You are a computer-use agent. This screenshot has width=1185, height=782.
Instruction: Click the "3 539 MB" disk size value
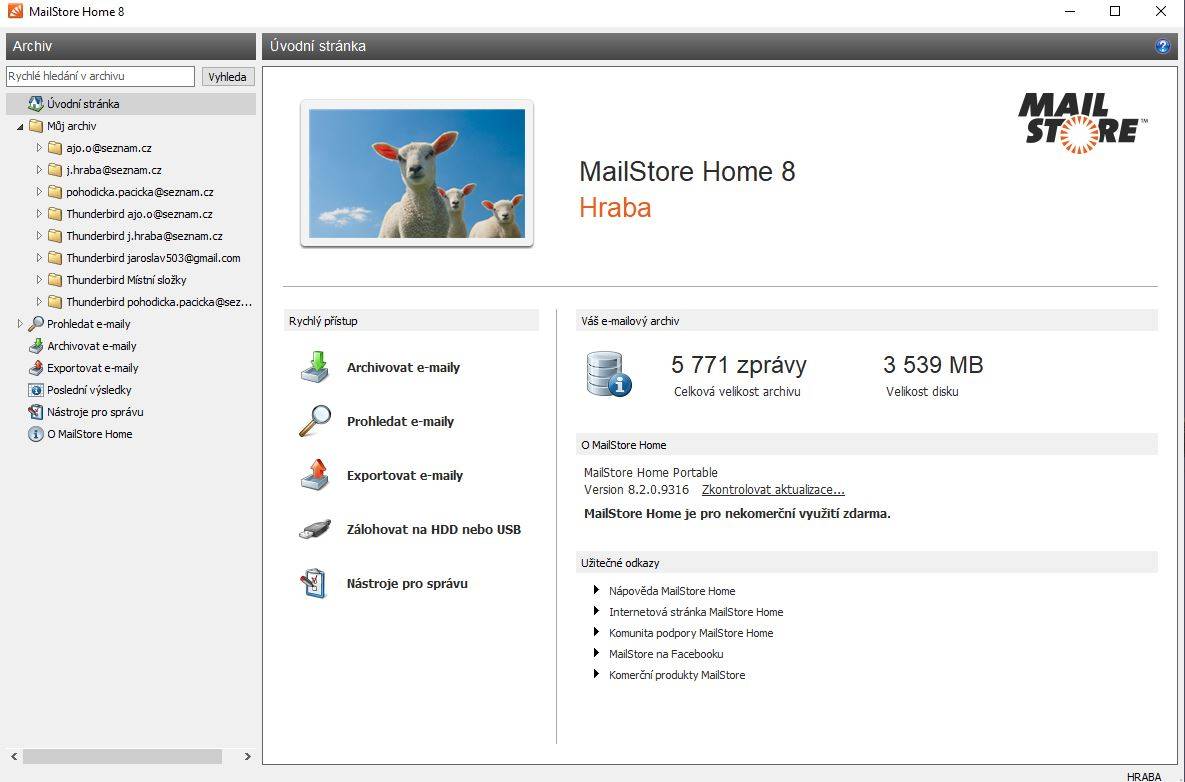pos(933,365)
